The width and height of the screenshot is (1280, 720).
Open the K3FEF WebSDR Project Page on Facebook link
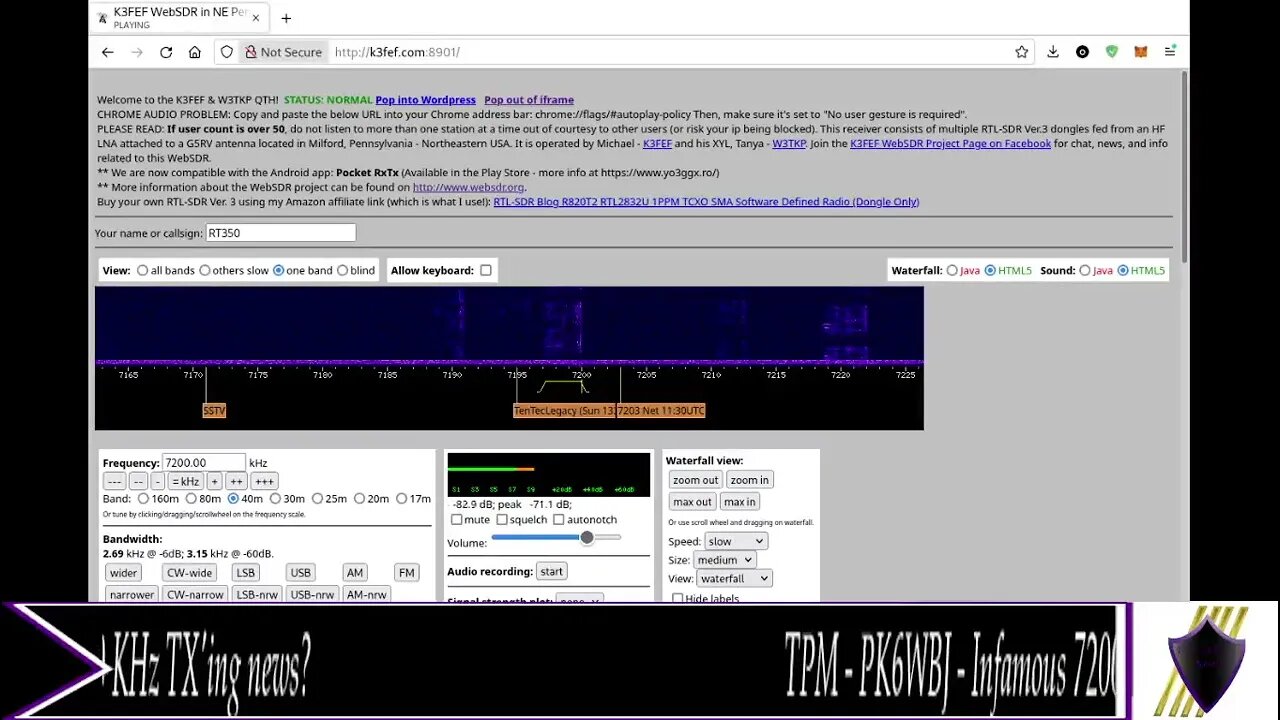tap(950, 144)
